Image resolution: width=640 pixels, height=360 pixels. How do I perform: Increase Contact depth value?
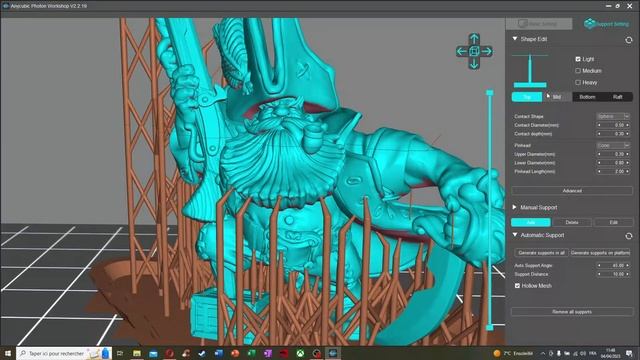point(627,134)
